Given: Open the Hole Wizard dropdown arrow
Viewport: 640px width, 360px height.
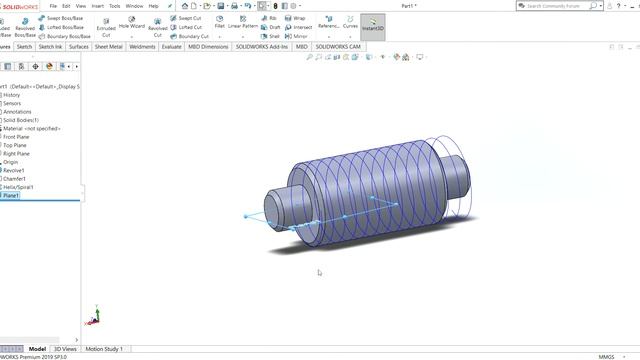Looking at the screenshot, I should tap(131, 37).
